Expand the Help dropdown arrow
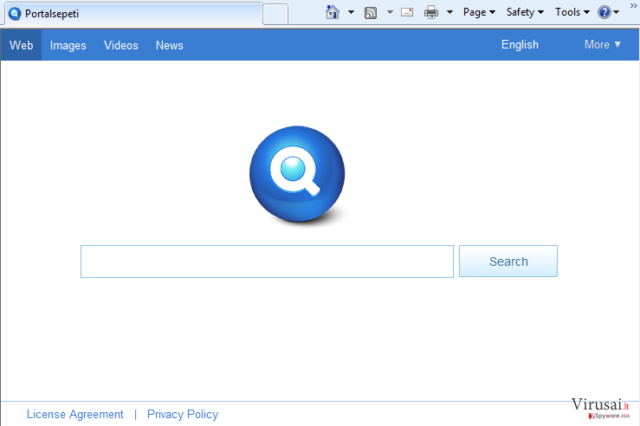 616,12
